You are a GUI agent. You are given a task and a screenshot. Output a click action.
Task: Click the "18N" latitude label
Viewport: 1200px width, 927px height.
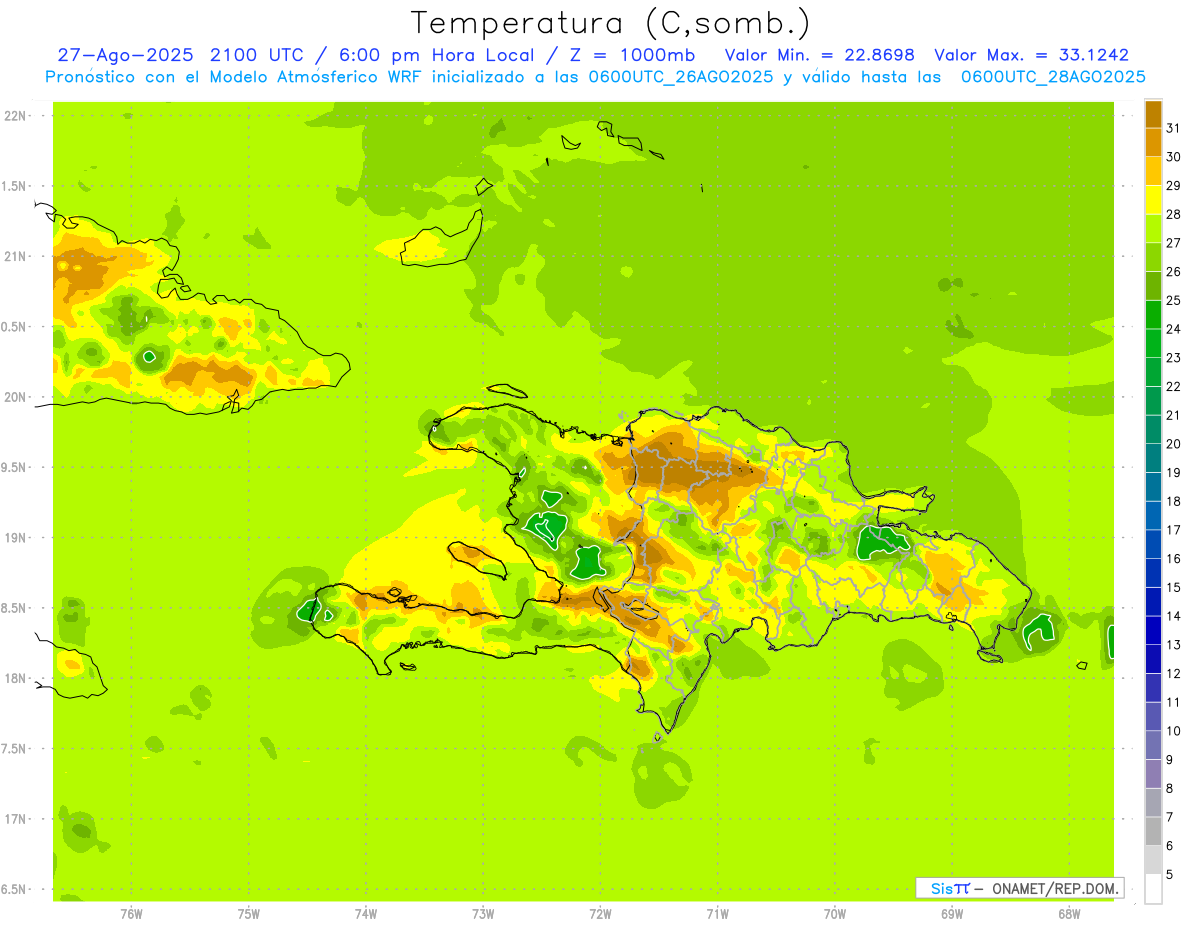[14, 678]
